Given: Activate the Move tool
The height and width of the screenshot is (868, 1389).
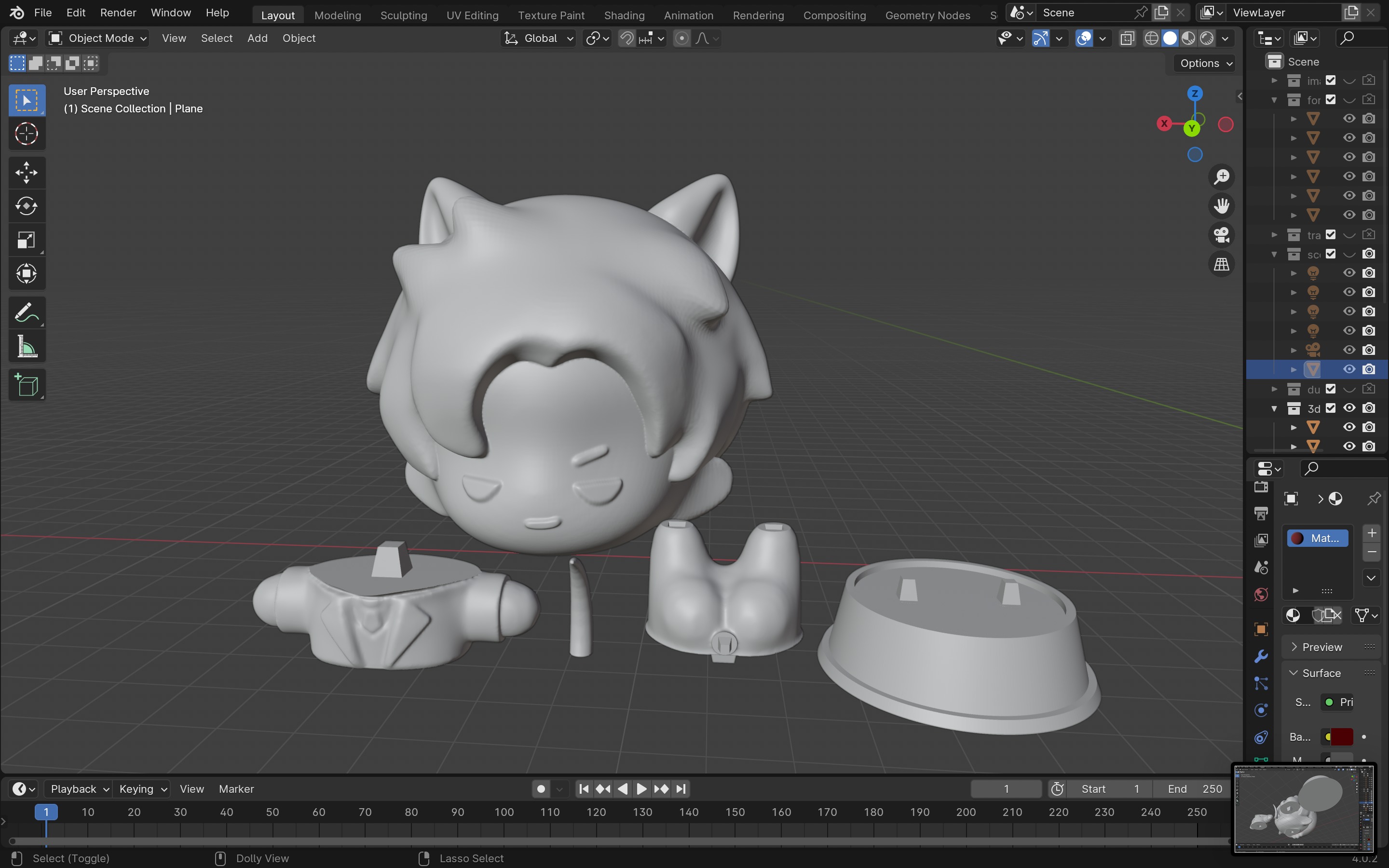Looking at the screenshot, I should coord(27,172).
